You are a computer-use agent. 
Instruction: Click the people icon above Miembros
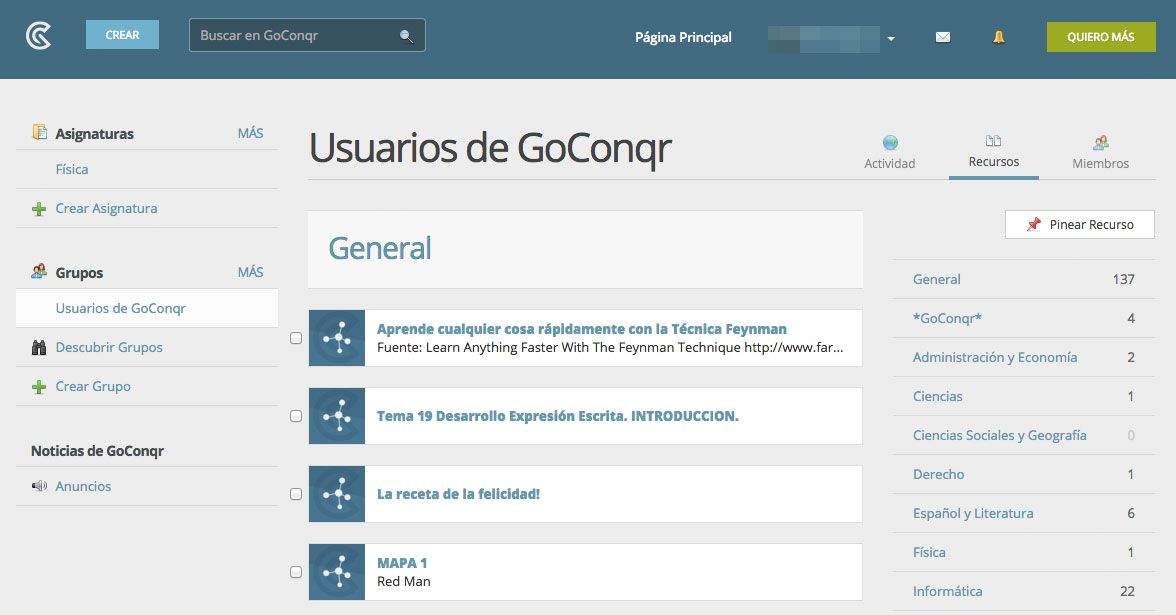1100,142
